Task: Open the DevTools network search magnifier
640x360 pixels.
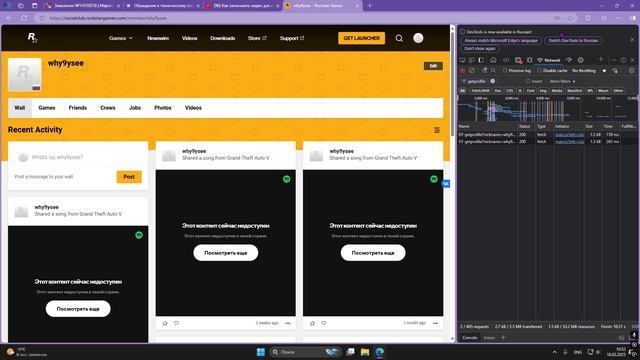Action: click(493, 71)
